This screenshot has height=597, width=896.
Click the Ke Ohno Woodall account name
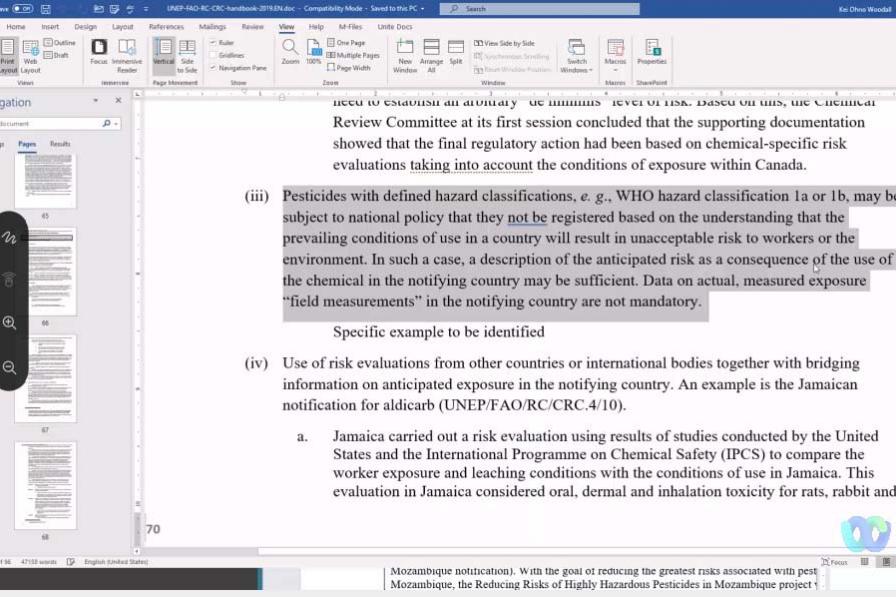pyautogui.click(x=865, y=9)
